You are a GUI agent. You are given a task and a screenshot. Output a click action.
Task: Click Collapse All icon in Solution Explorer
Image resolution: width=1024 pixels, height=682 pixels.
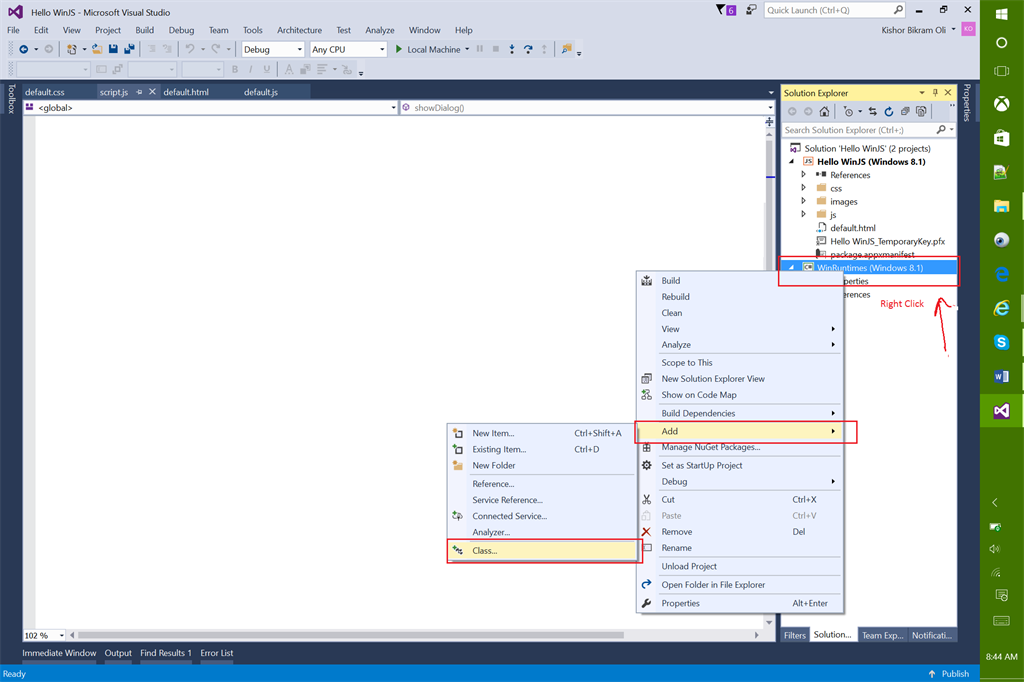click(x=903, y=112)
